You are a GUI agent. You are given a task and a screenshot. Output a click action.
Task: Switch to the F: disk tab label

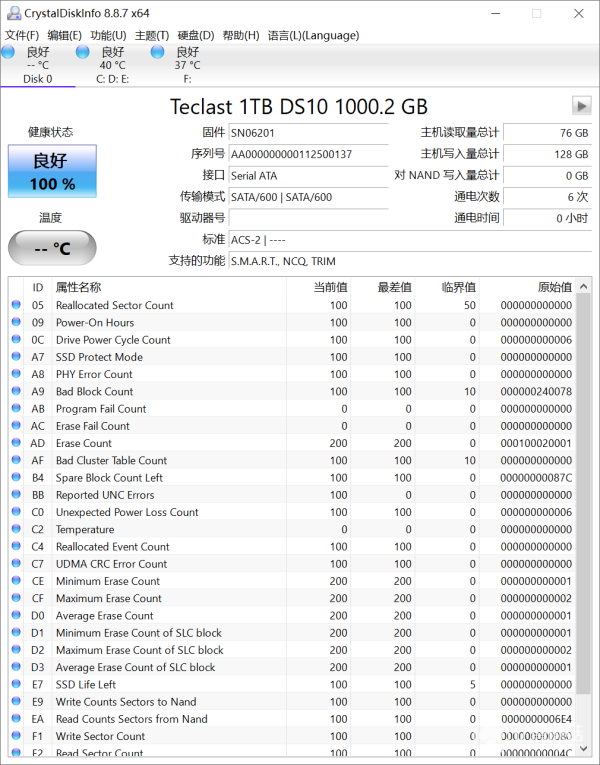(x=187, y=79)
